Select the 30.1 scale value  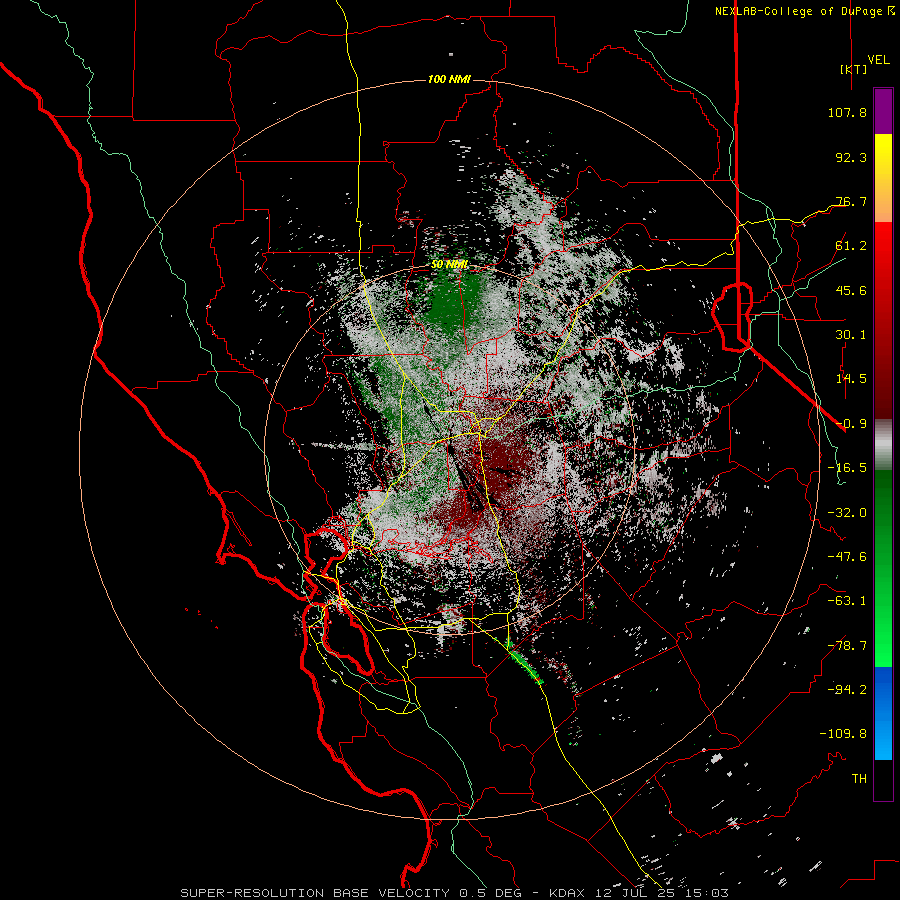(x=851, y=335)
